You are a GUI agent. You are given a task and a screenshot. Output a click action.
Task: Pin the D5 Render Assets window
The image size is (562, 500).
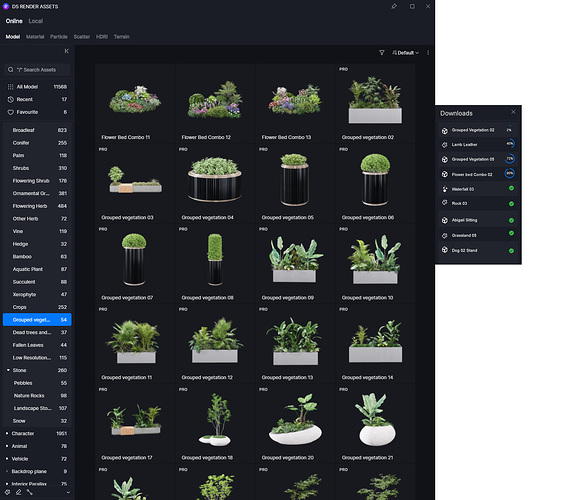[394, 6]
